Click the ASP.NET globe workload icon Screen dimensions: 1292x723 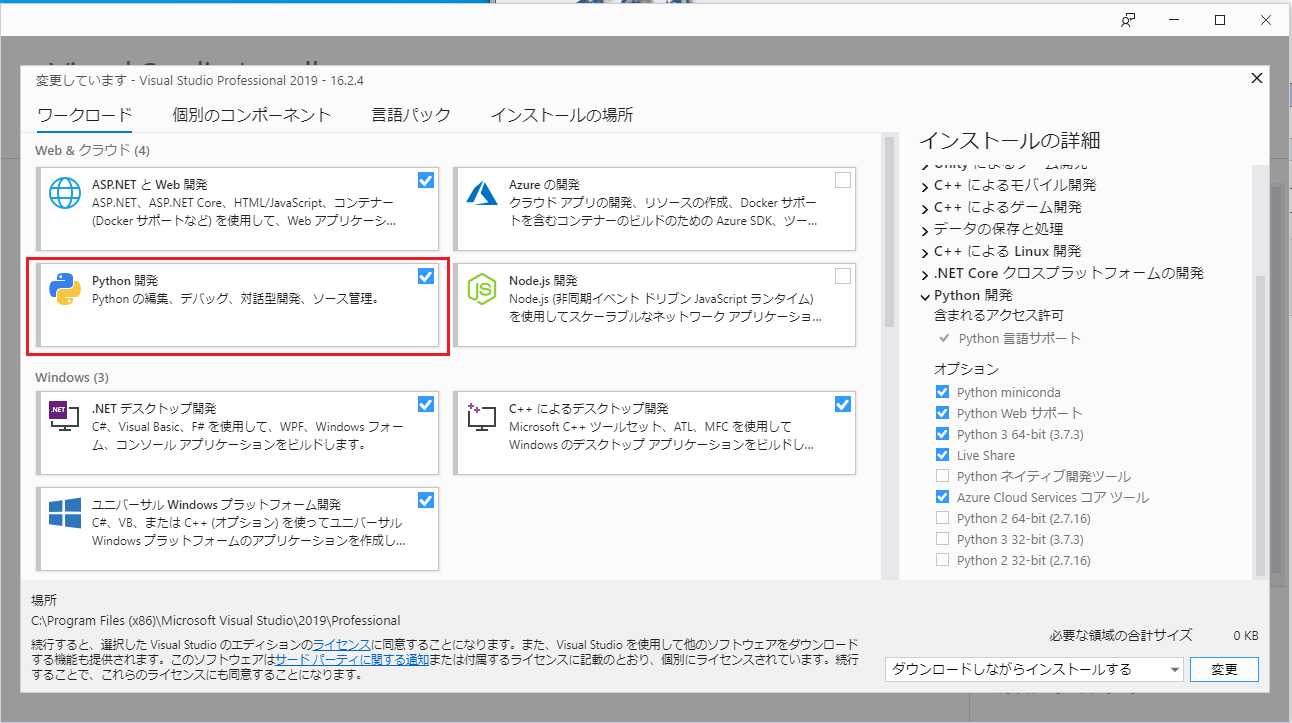(x=65, y=193)
